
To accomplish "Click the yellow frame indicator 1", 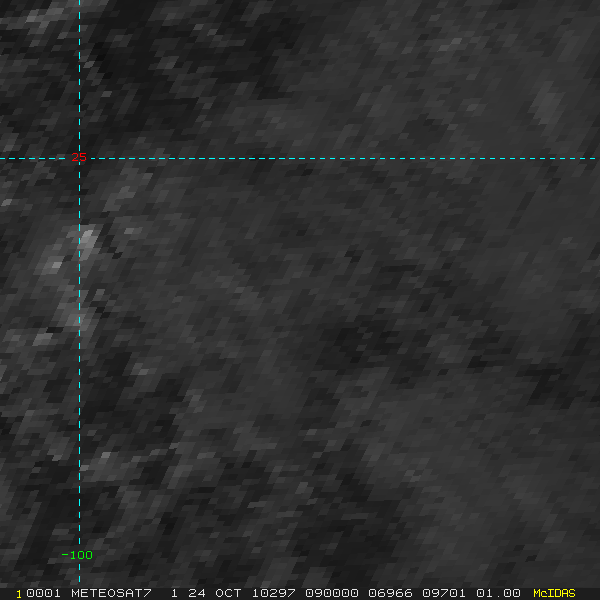I will pyautogui.click(x=19, y=594).
